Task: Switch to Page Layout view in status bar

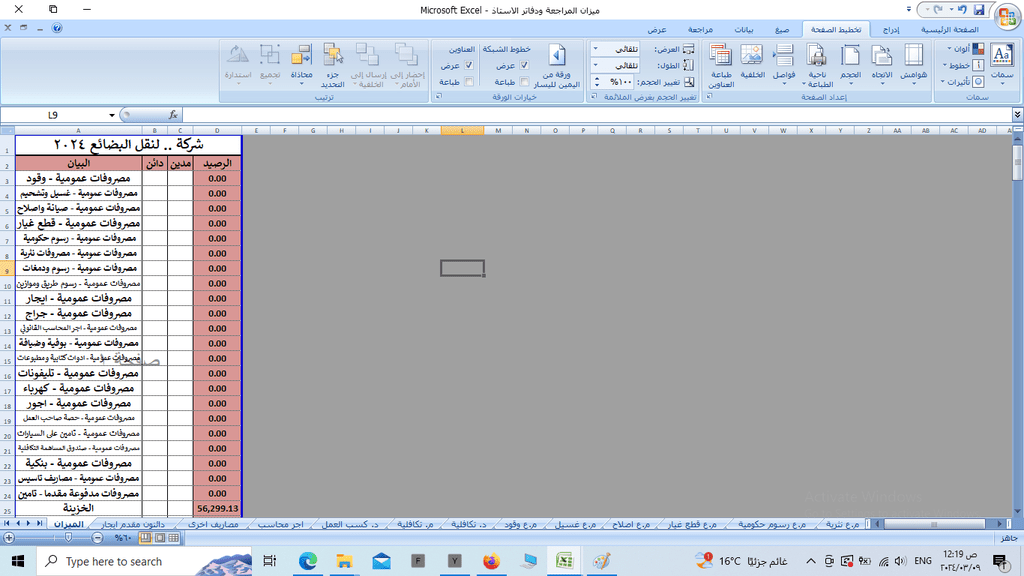Action: [x=159, y=538]
